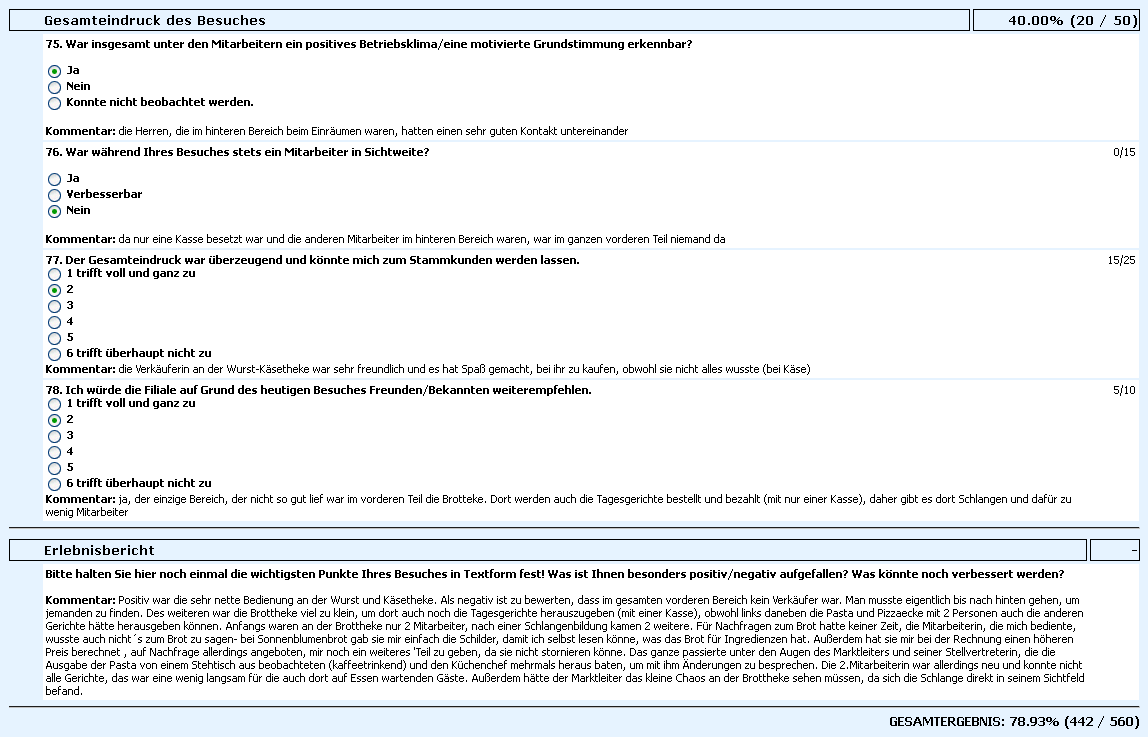
Task: Pick rating 5 for question 78
Action: coord(54,468)
